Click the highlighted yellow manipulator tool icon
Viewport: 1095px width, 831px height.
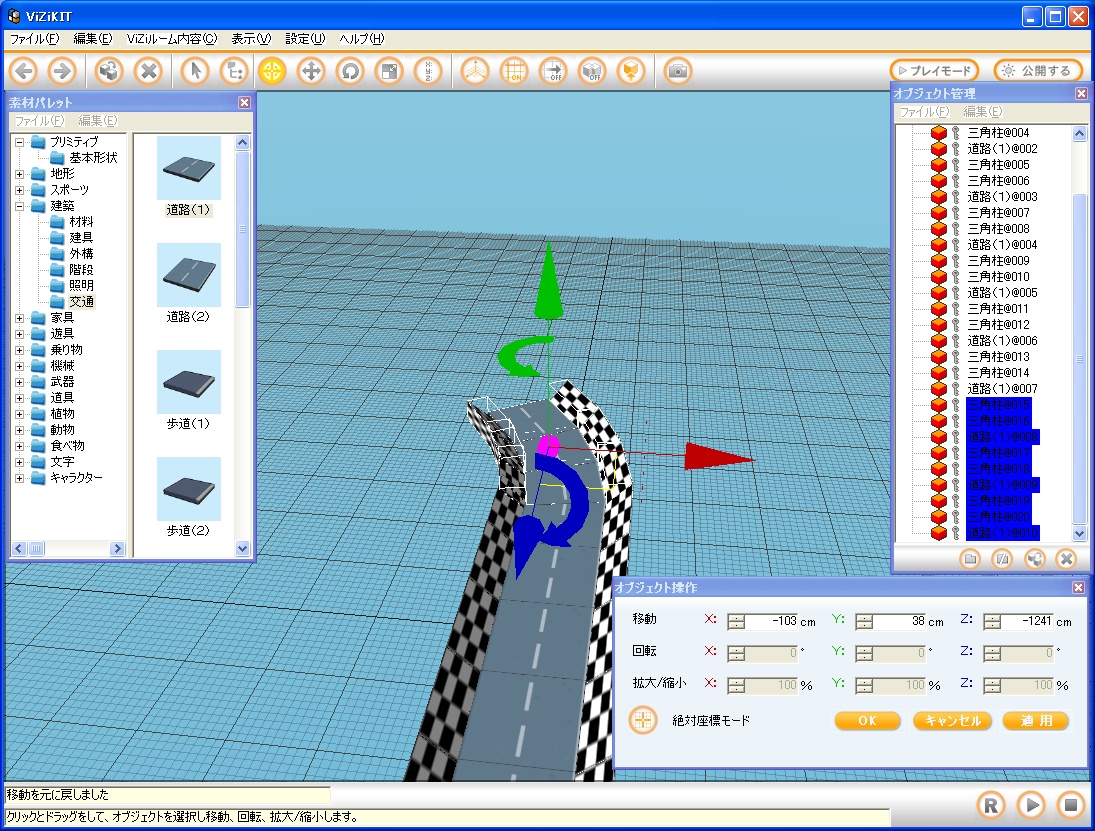(x=272, y=71)
